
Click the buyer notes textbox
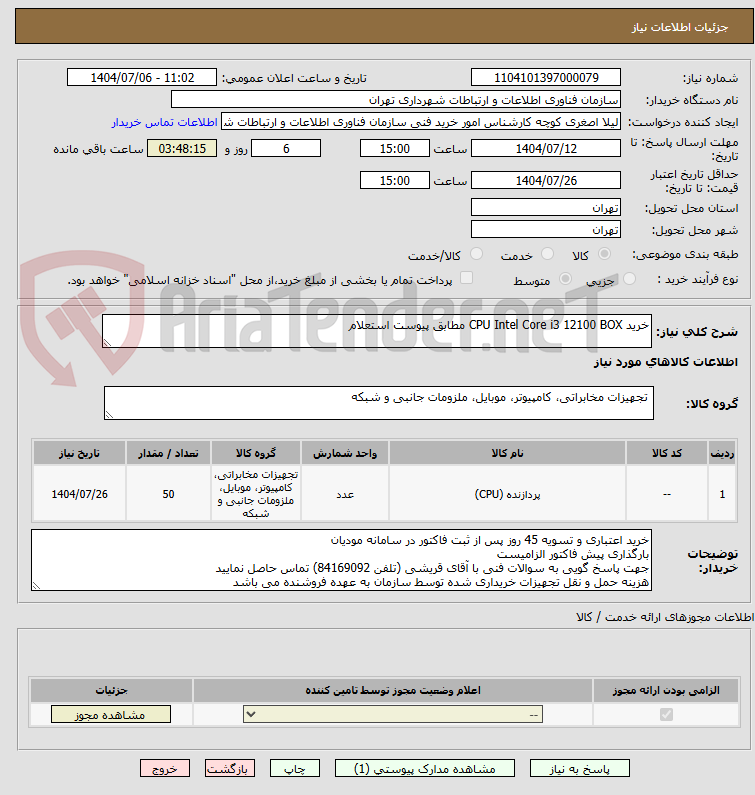pyautogui.click(x=341, y=560)
